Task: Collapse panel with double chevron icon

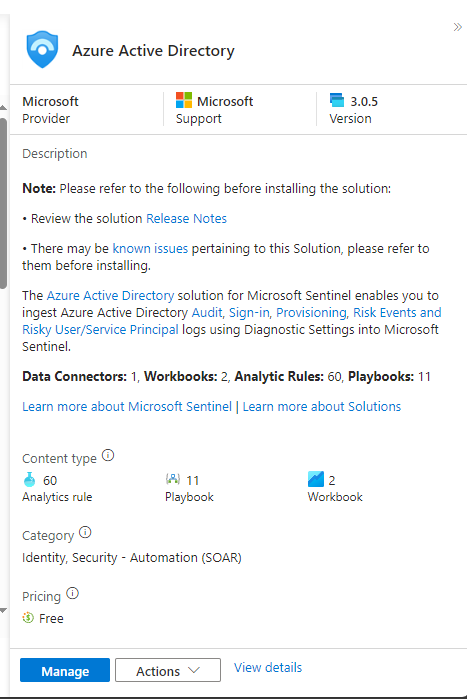Action: point(458,27)
